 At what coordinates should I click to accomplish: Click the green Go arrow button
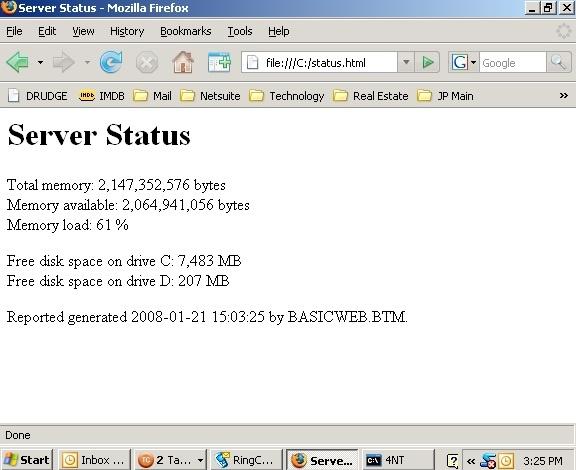click(427, 62)
